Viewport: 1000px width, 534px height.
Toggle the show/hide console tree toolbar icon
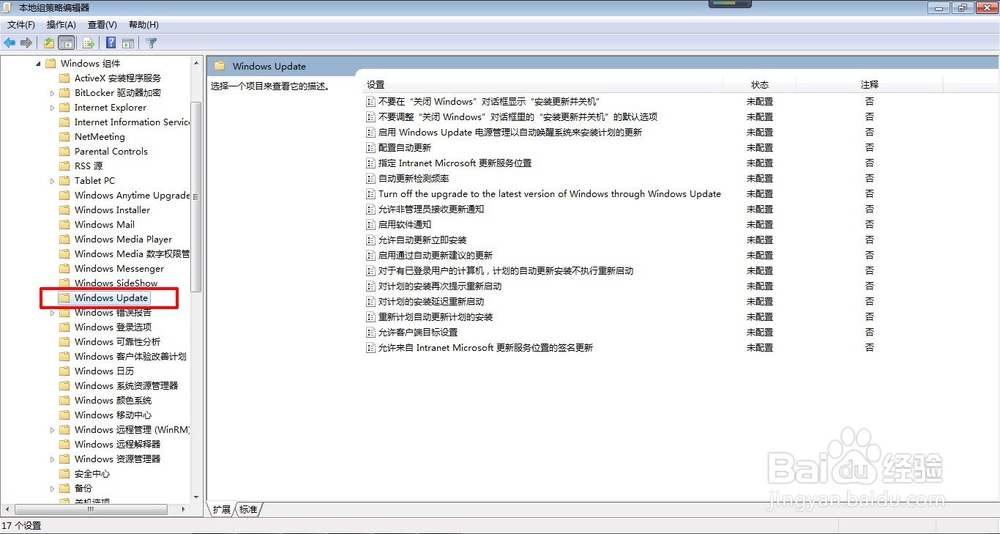pos(66,43)
